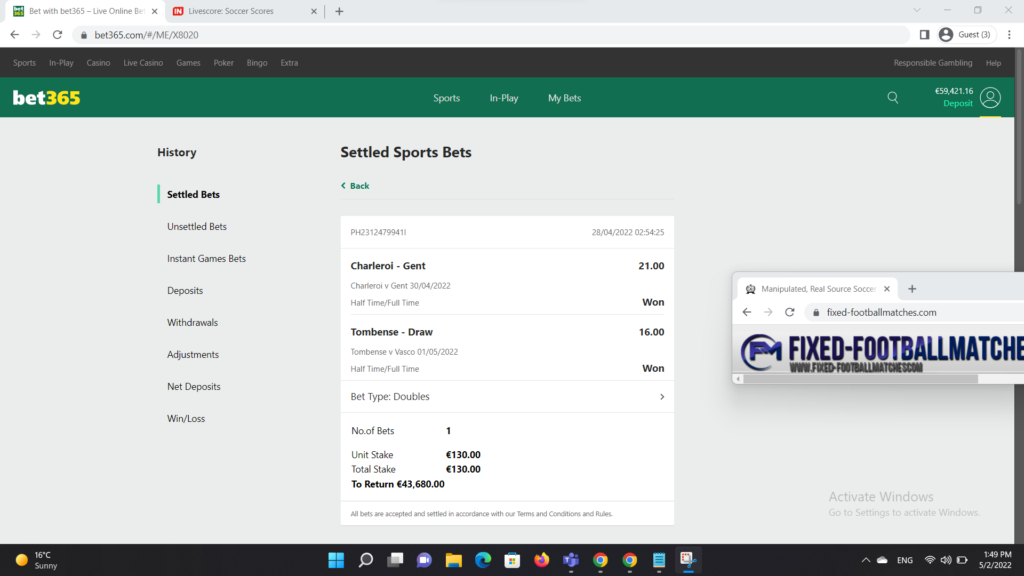1024x576 pixels.
Task: Go Back from settled bet details
Action: coord(355,185)
